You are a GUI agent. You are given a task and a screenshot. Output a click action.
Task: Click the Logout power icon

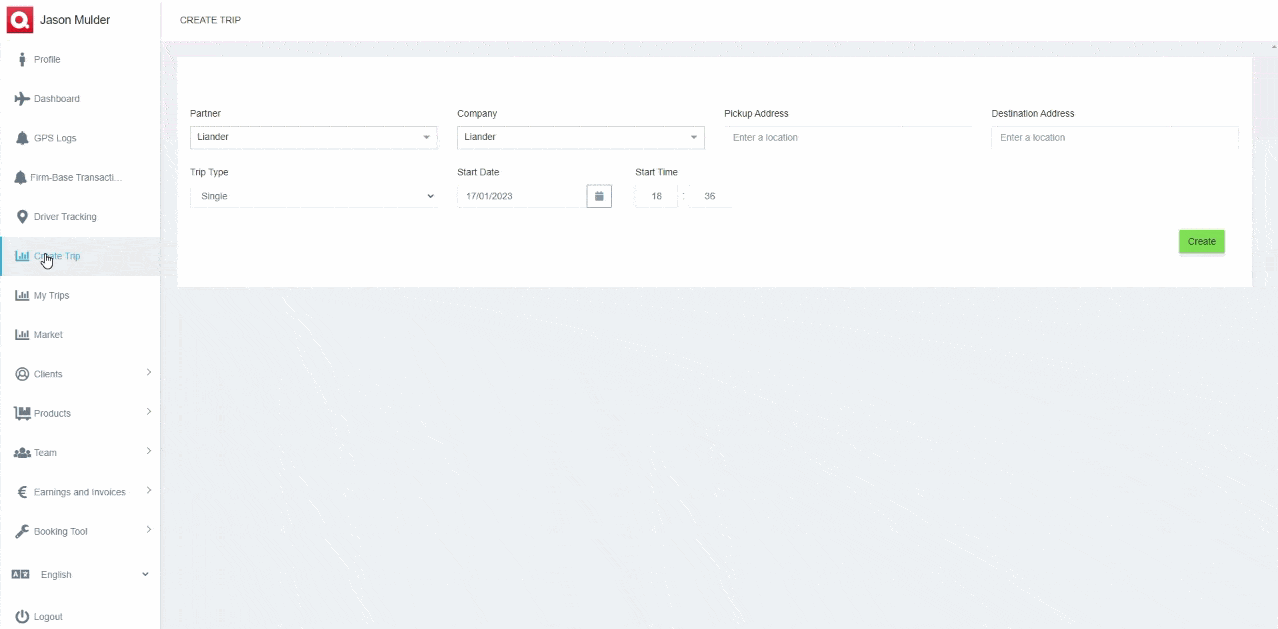coord(22,616)
